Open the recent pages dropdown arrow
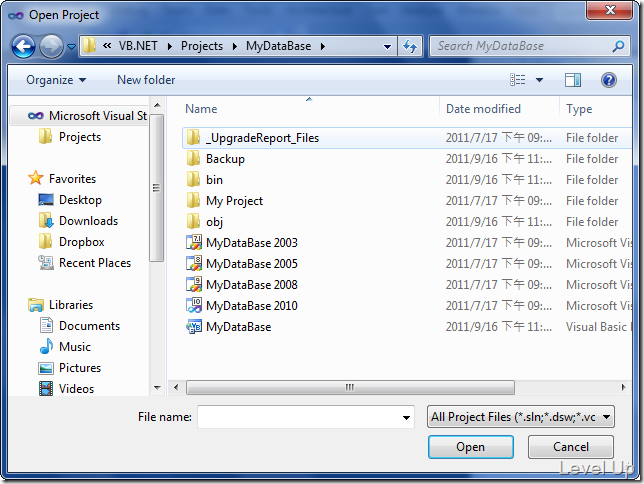The height and width of the screenshot is (484, 644). click(x=71, y=47)
